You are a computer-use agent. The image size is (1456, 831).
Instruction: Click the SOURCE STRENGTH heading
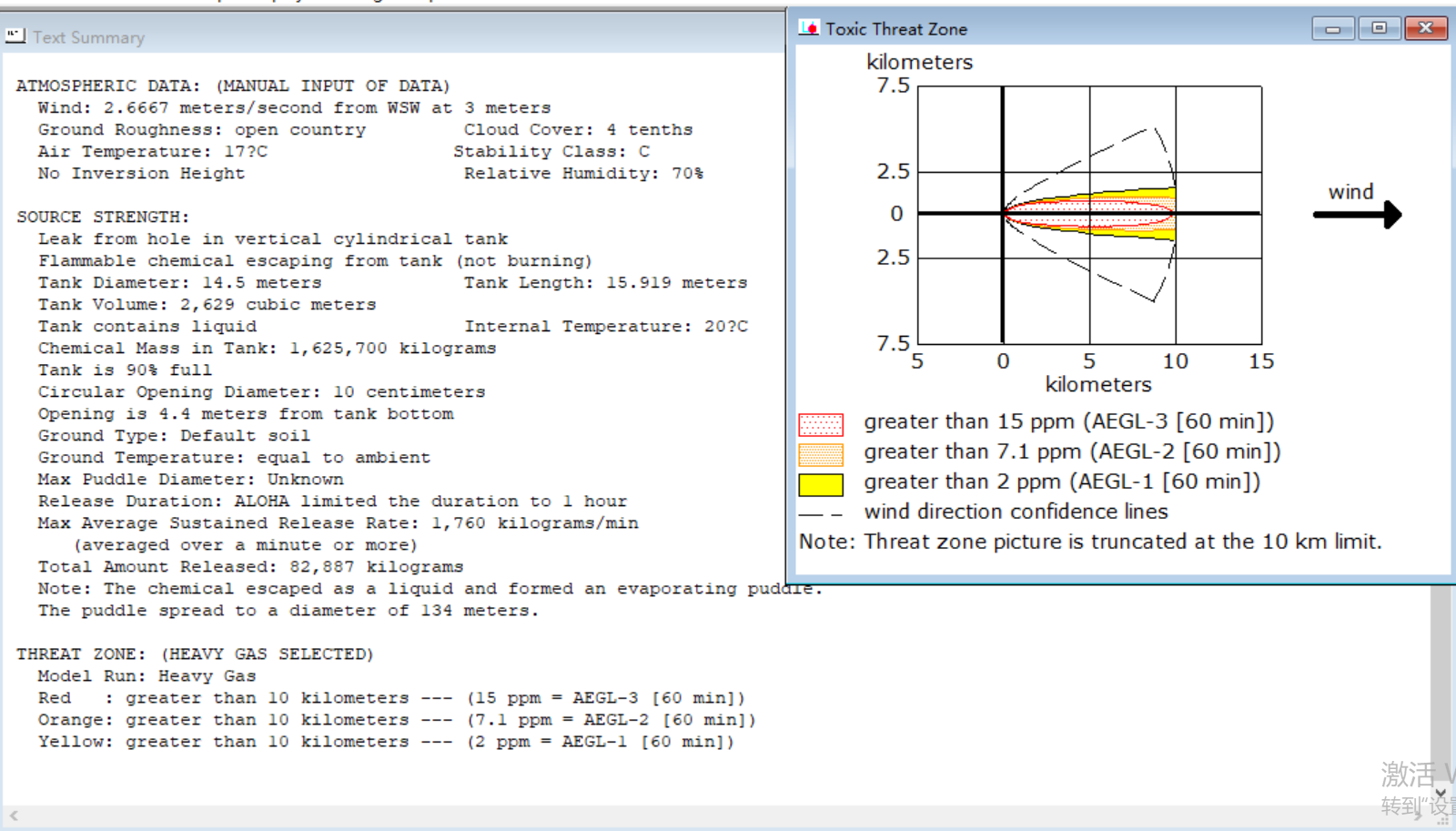(x=103, y=217)
